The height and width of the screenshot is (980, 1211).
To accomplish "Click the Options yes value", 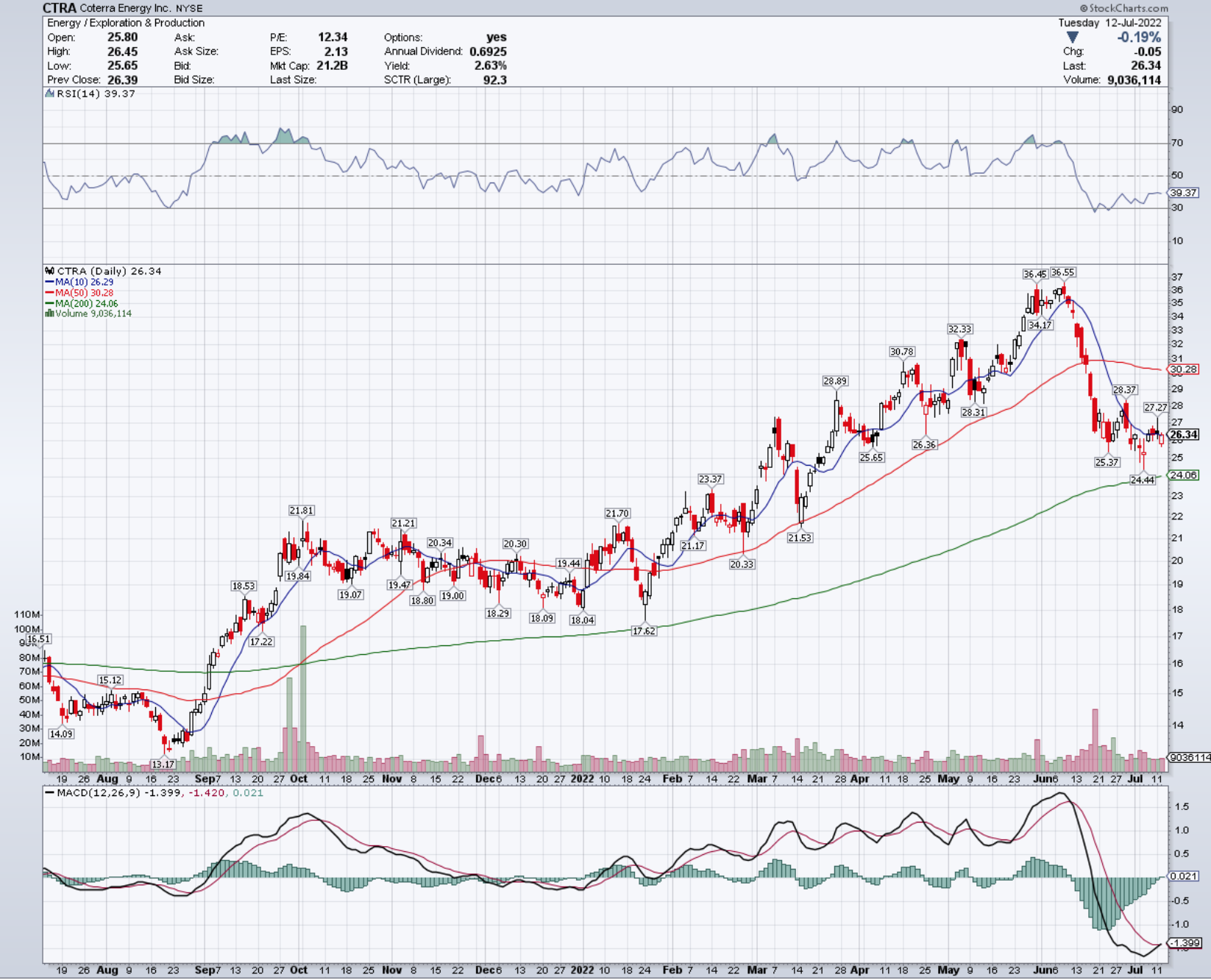I will point(497,37).
